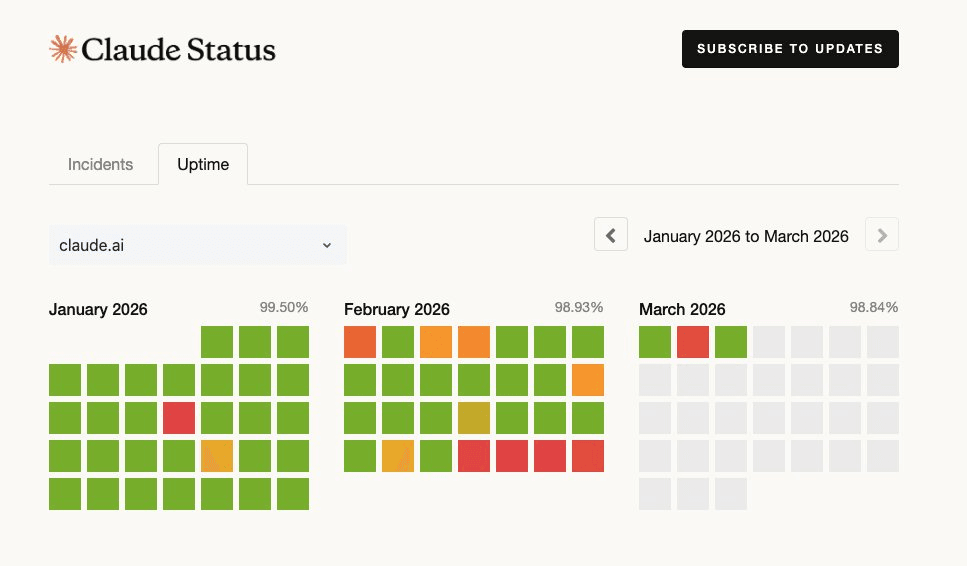Select the red-orange February 1 square
Image resolution: width=967 pixels, height=566 pixels.
click(x=360, y=342)
